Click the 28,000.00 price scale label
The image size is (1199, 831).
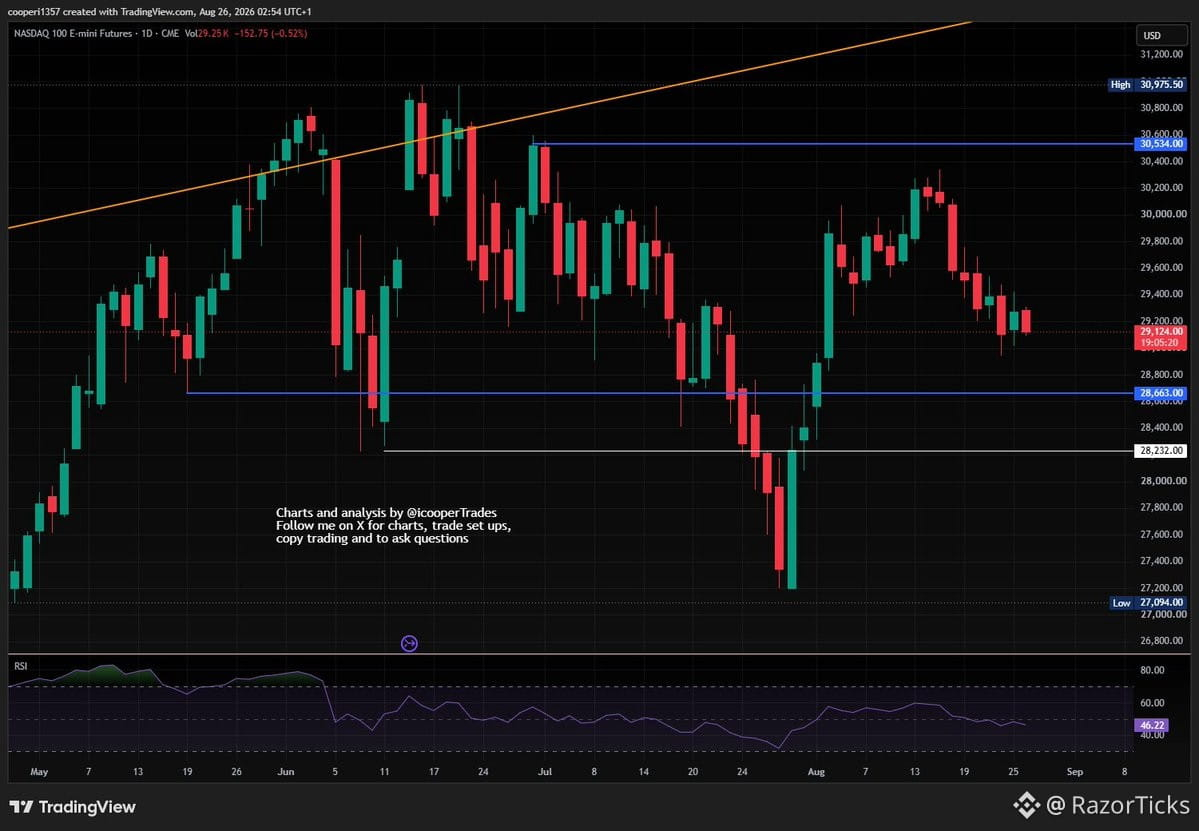(x=1163, y=481)
